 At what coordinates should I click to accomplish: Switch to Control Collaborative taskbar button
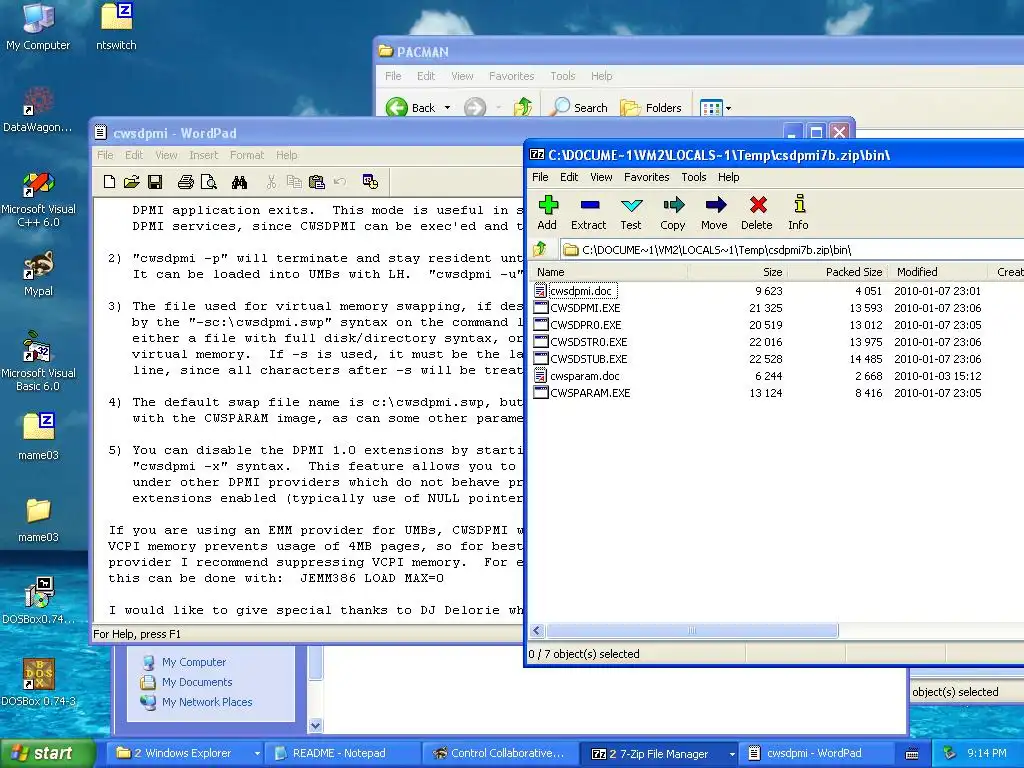coord(500,754)
